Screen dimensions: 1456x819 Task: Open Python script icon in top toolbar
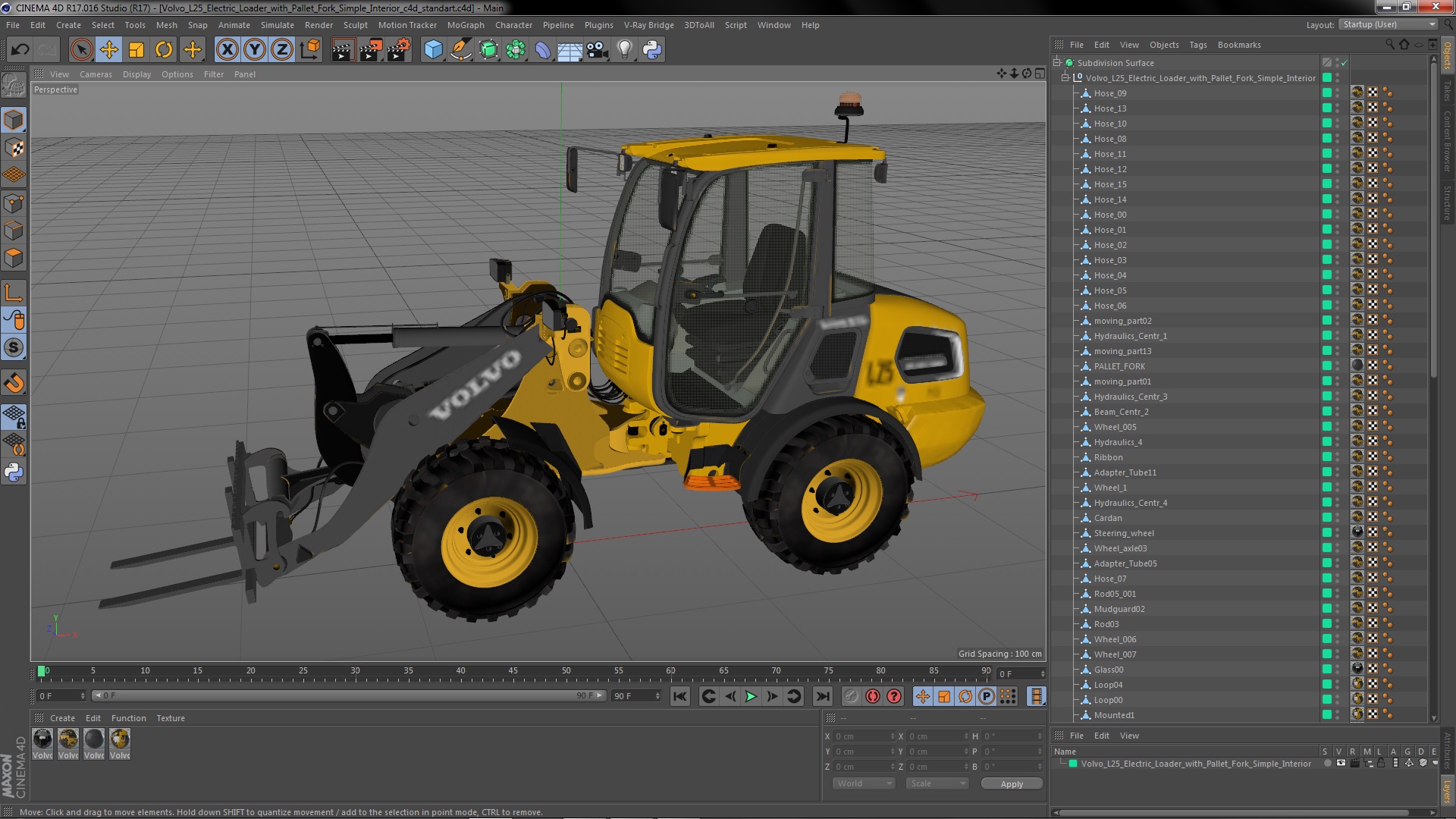(x=652, y=50)
